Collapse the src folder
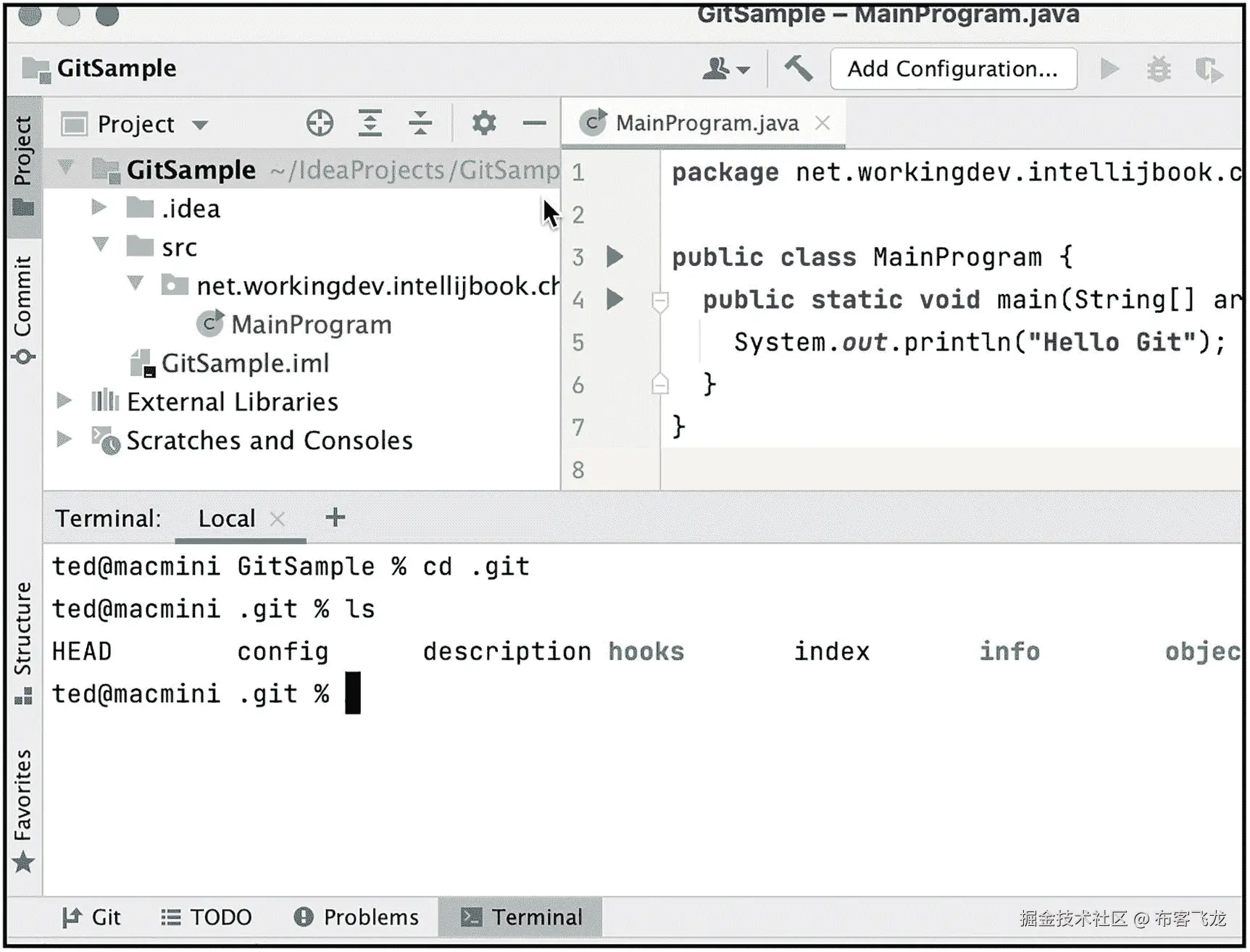Viewport: 1250px width, 952px height. click(x=101, y=245)
